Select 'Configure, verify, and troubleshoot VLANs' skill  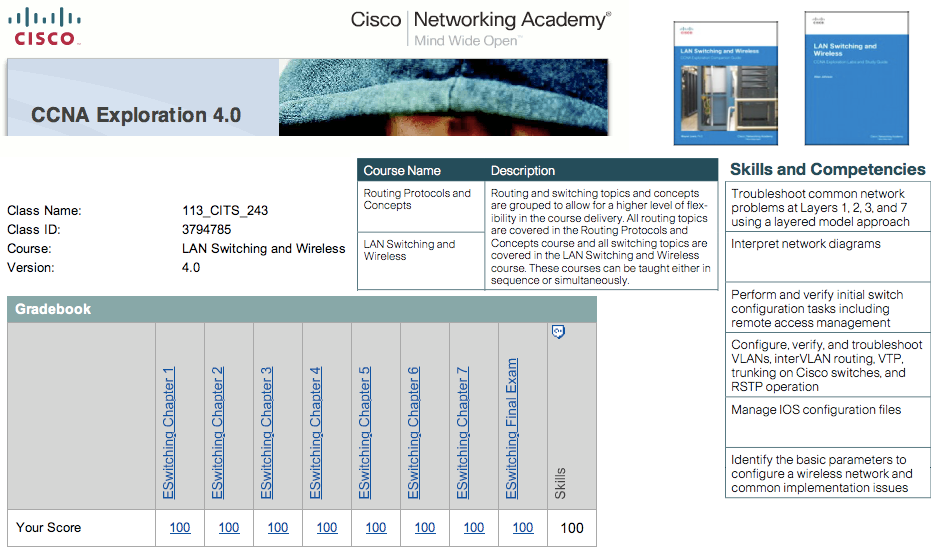click(826, 365)
